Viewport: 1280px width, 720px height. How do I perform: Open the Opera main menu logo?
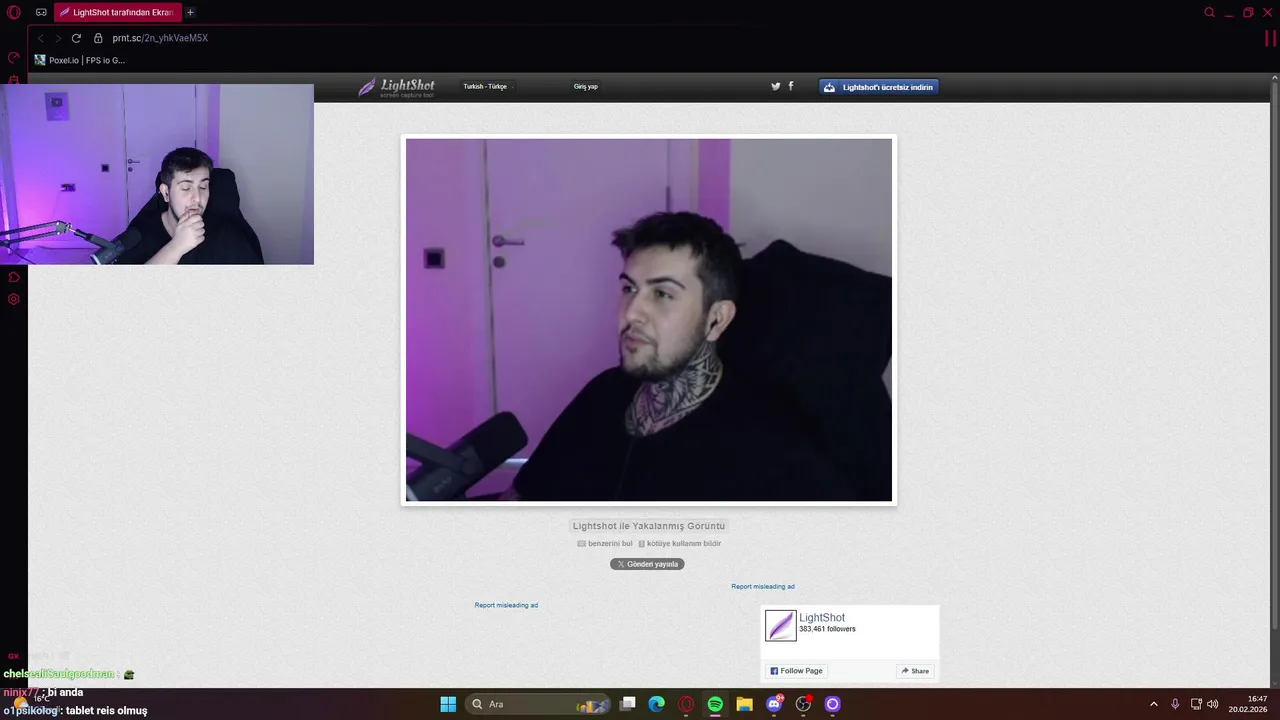coord(14,13)
